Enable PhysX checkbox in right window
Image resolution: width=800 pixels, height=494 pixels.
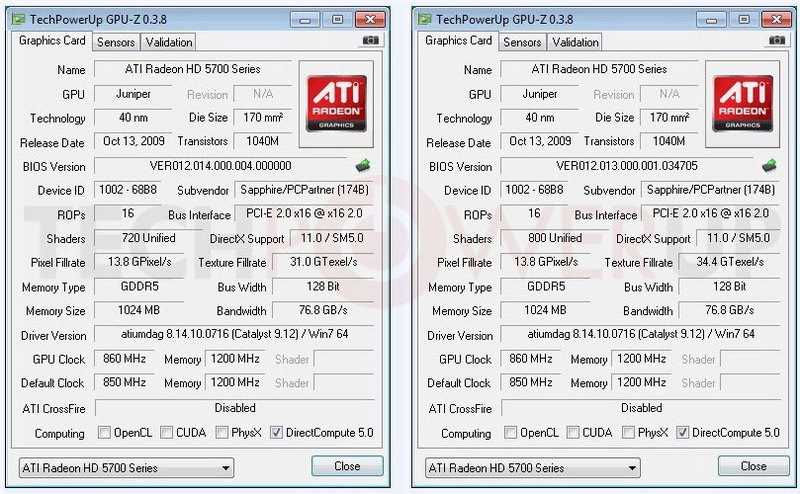[x=628, y=433]
